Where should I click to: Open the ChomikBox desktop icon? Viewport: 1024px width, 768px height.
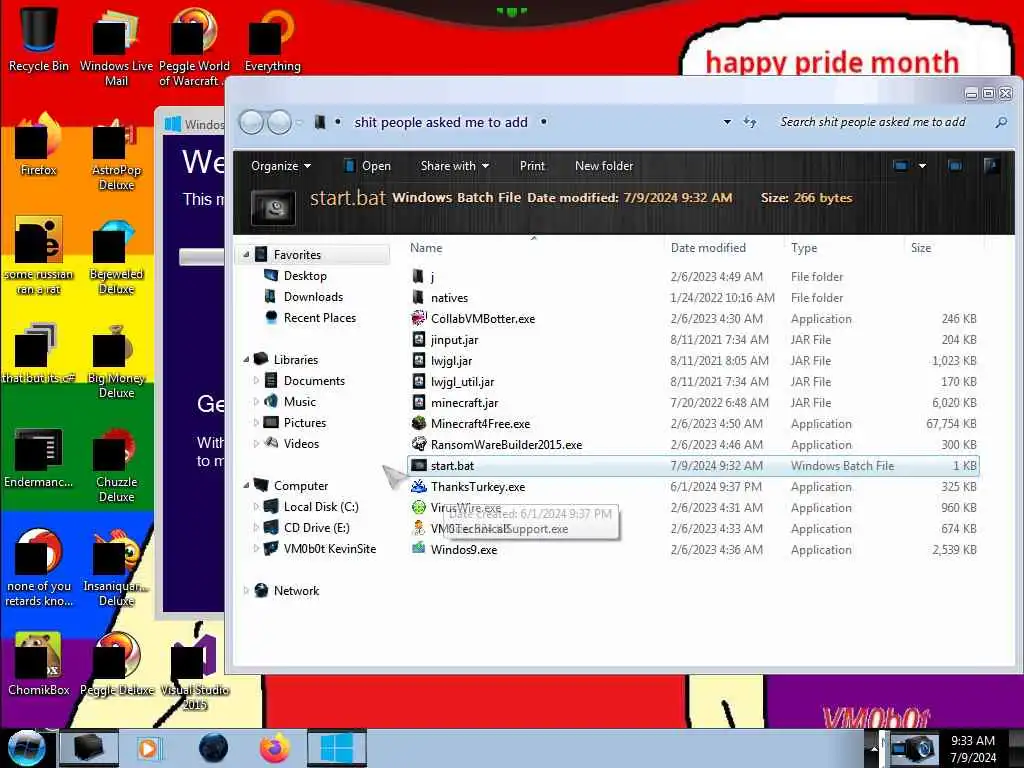(39, 664)
